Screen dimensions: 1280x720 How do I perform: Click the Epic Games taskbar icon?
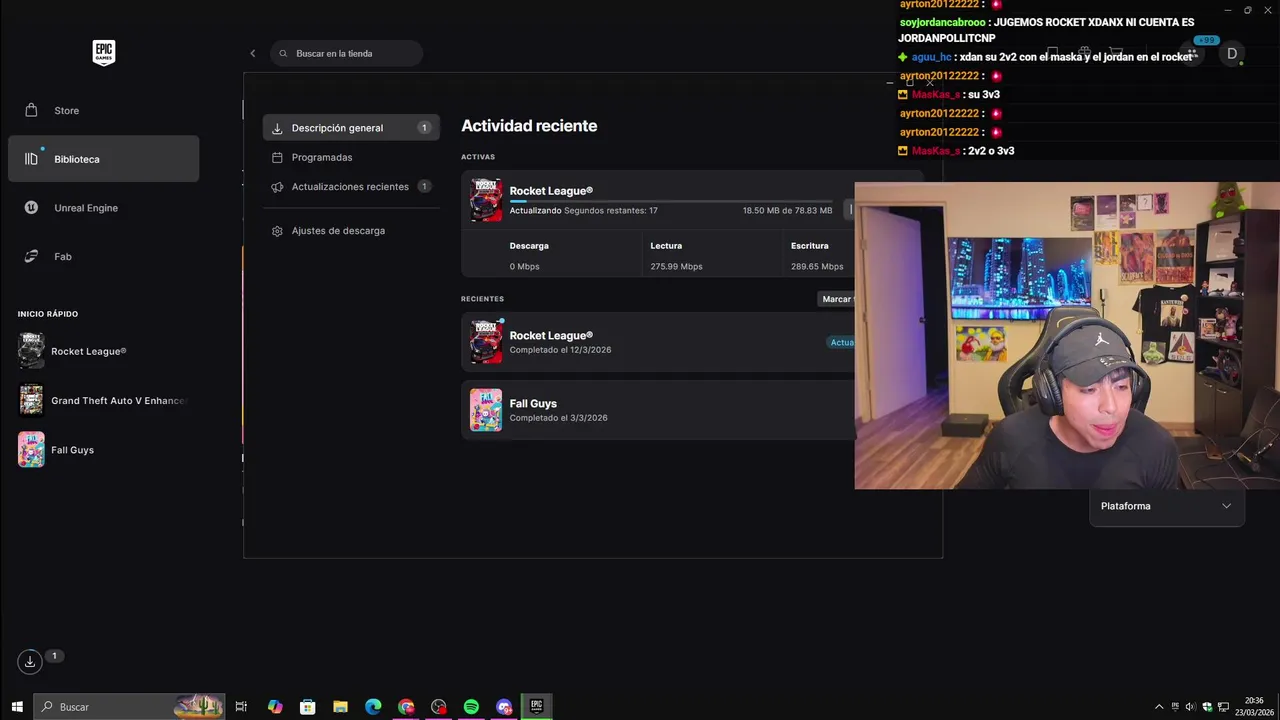(x=537, y=706)
